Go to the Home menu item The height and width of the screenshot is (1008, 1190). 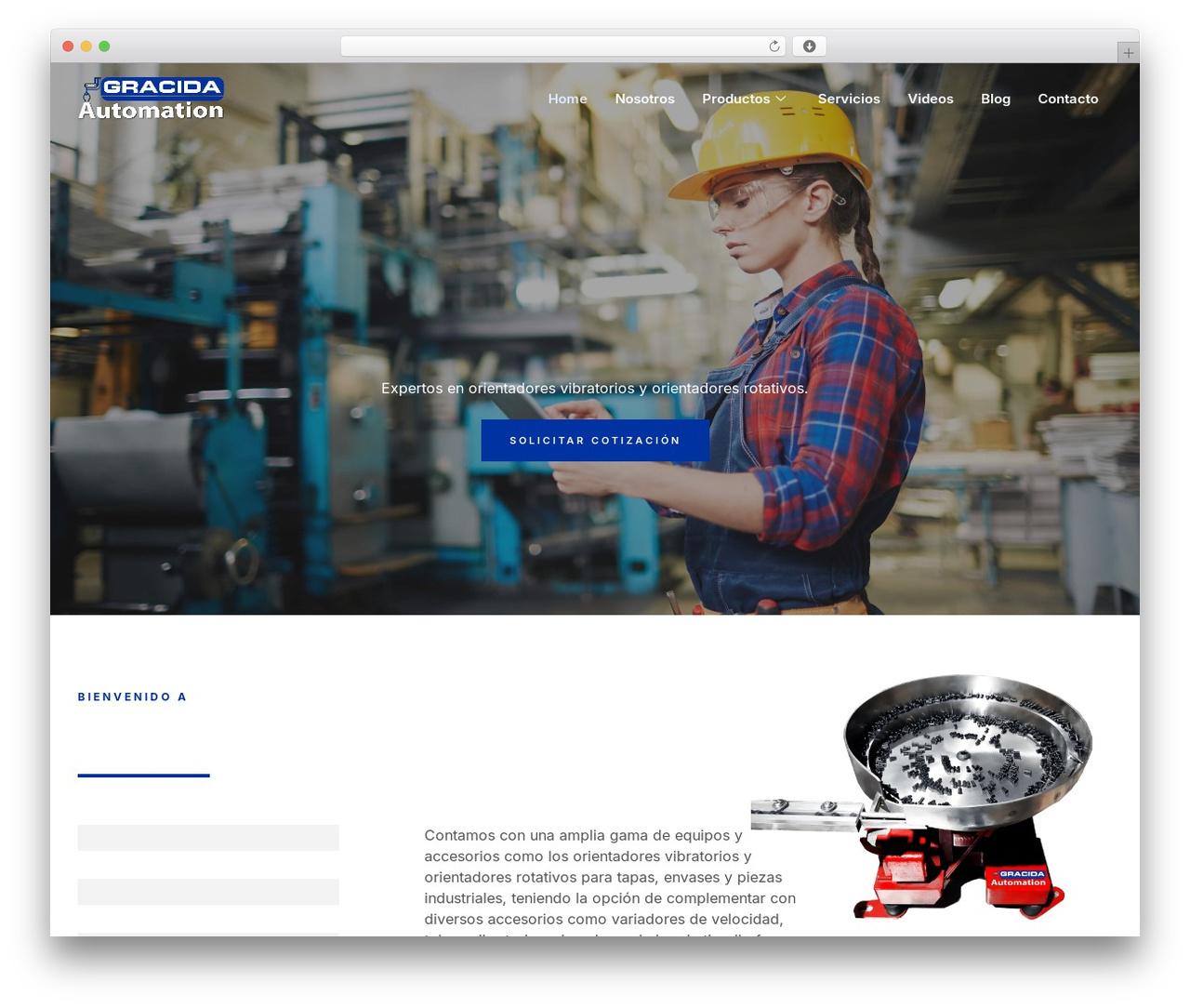pos(567,99)
